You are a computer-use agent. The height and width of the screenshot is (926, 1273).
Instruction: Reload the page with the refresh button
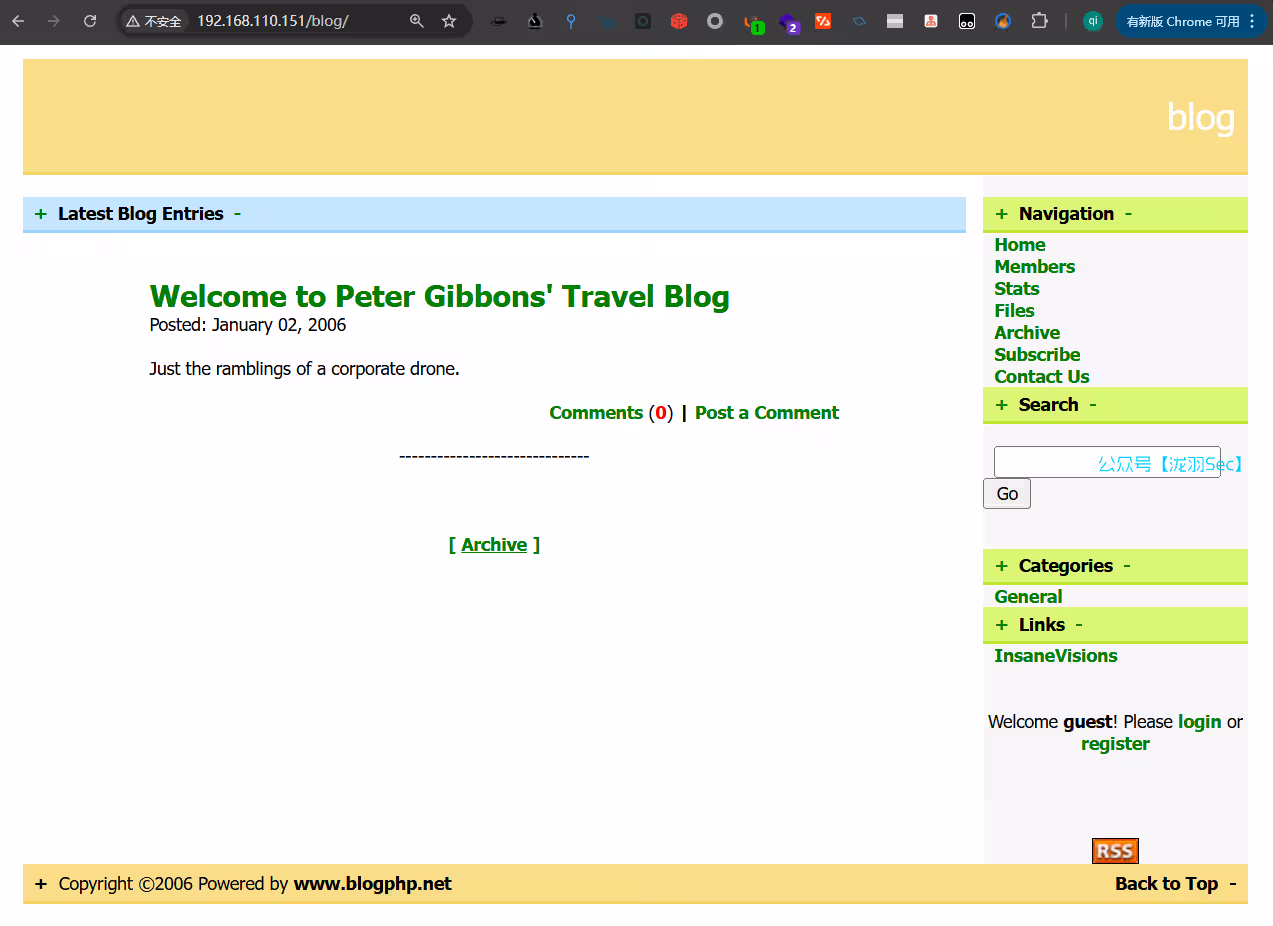[x=90, y=21]
